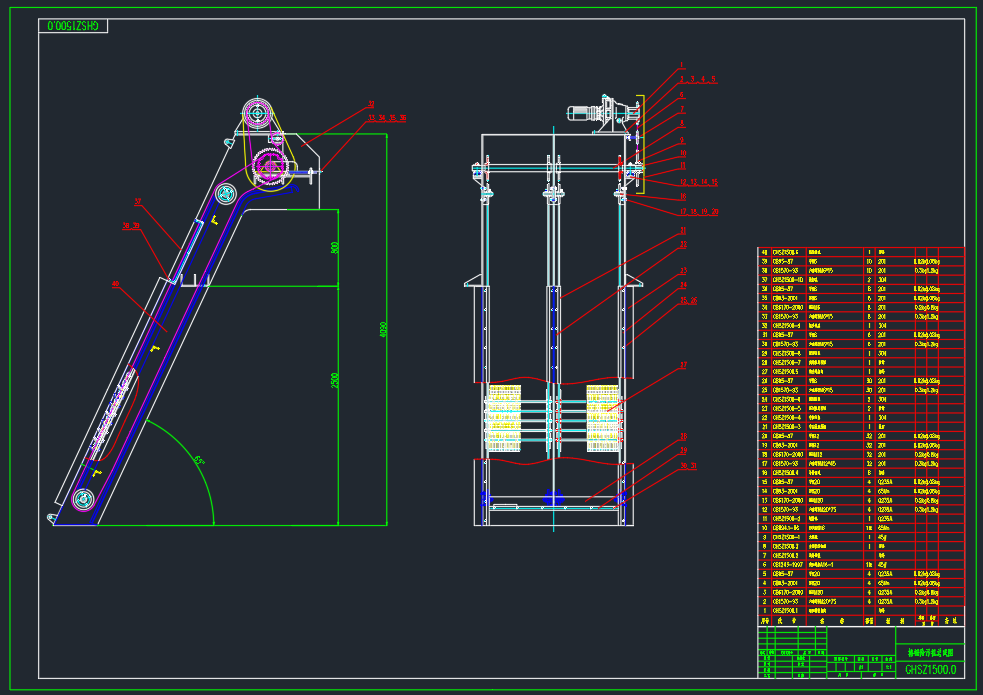Screen dimensions: 983x695
Task: Select the green GHSZ1500.0 title block text
Action: tap(930, 669)
